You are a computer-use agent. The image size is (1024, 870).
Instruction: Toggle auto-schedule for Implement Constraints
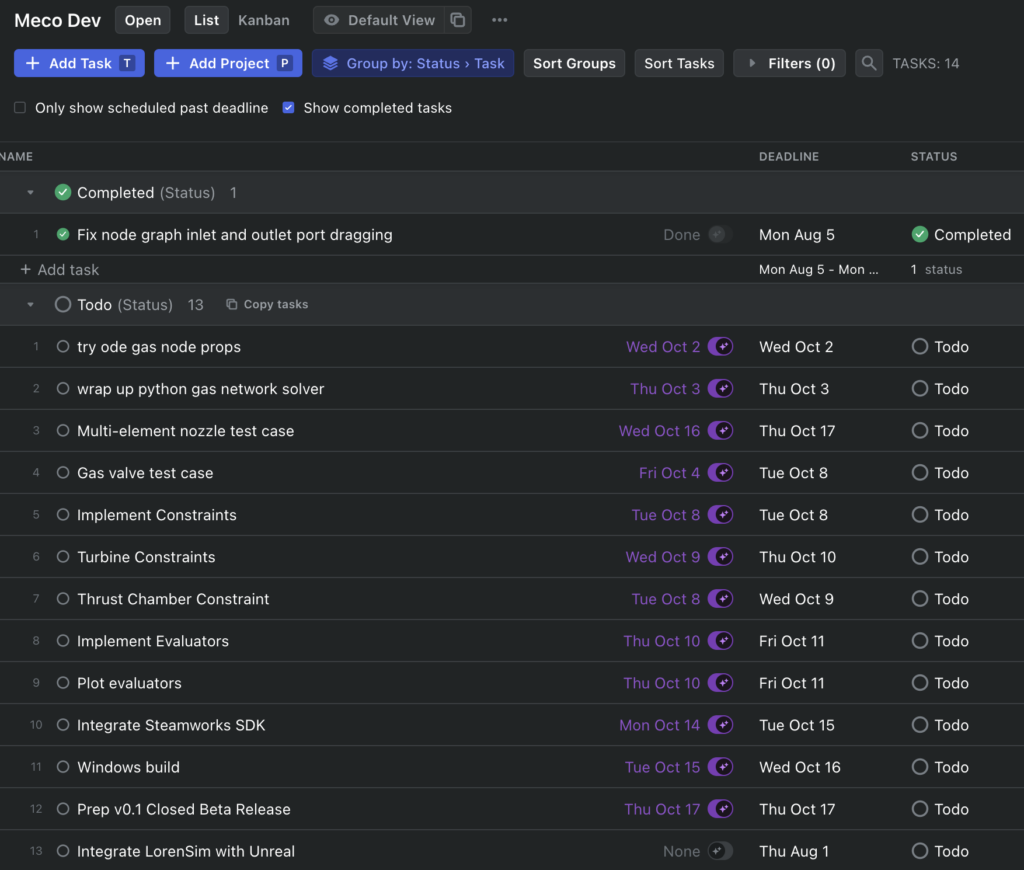(x=720, y=515)
